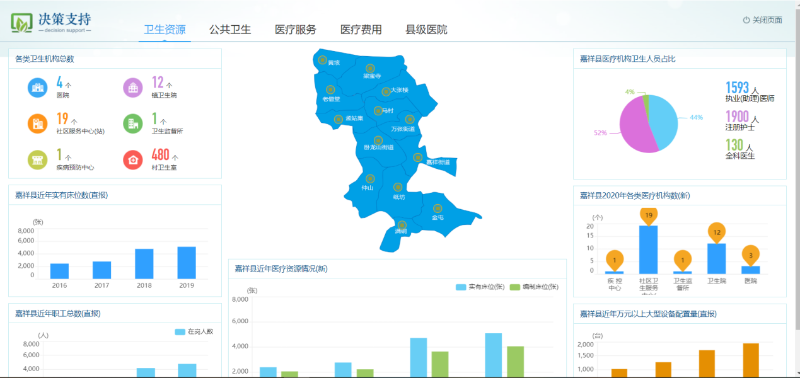Open the 医疗费用 tab
The image size is (800, 378).
pos(361,30)
